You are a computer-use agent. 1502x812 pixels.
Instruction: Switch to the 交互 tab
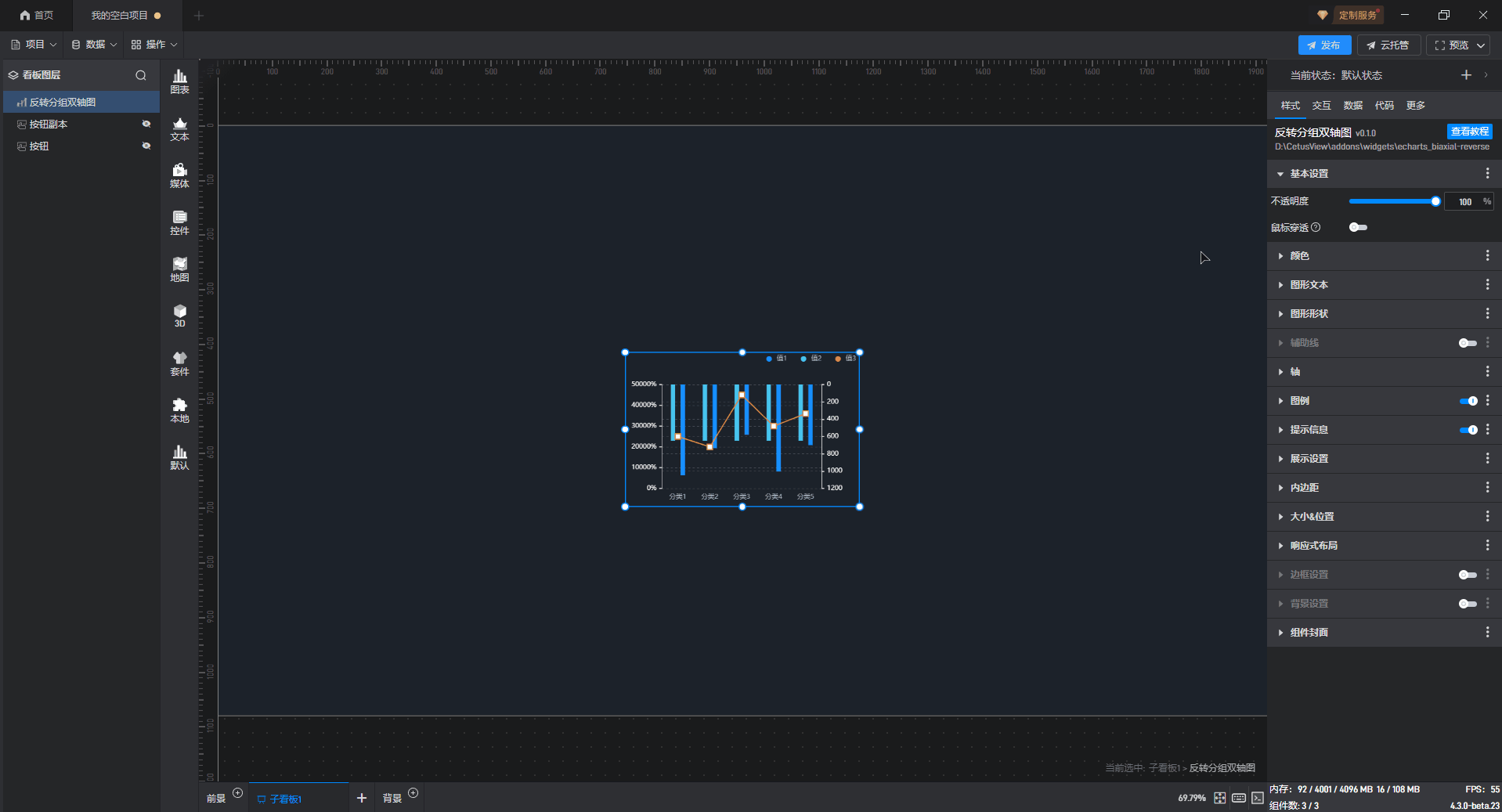coord(1321,106)
